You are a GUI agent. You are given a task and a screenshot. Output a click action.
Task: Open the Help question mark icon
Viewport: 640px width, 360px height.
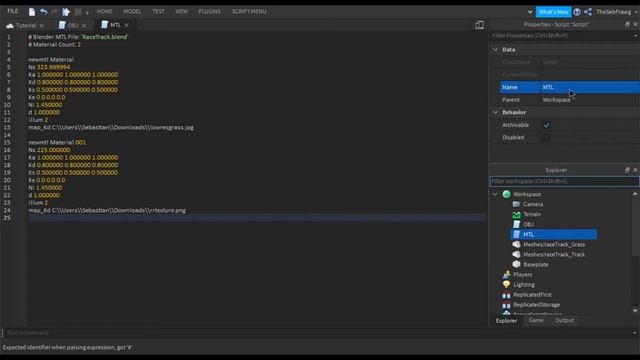point(577,12)
